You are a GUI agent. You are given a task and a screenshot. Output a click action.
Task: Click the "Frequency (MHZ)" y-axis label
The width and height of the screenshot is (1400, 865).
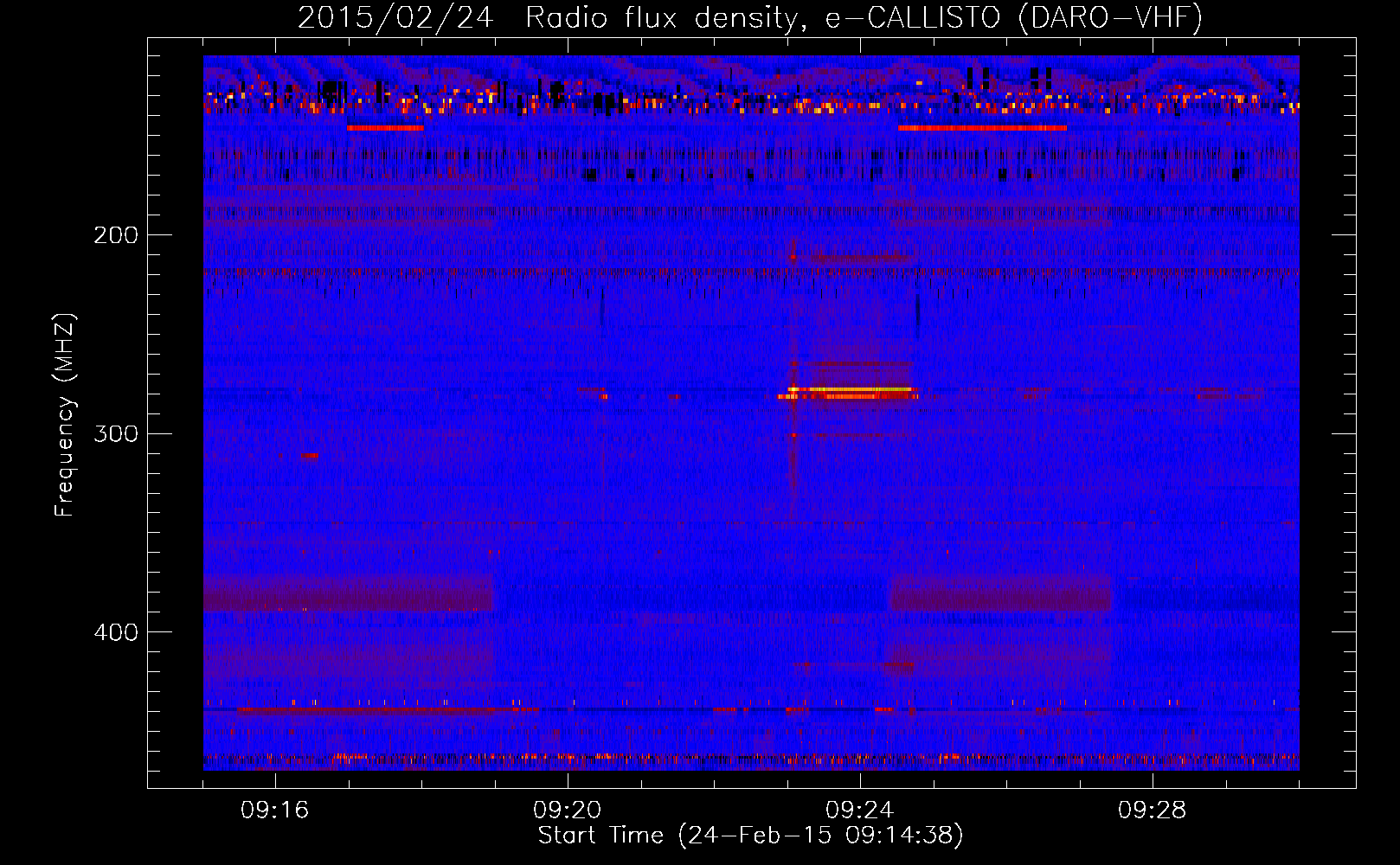[x=65, y=415]
